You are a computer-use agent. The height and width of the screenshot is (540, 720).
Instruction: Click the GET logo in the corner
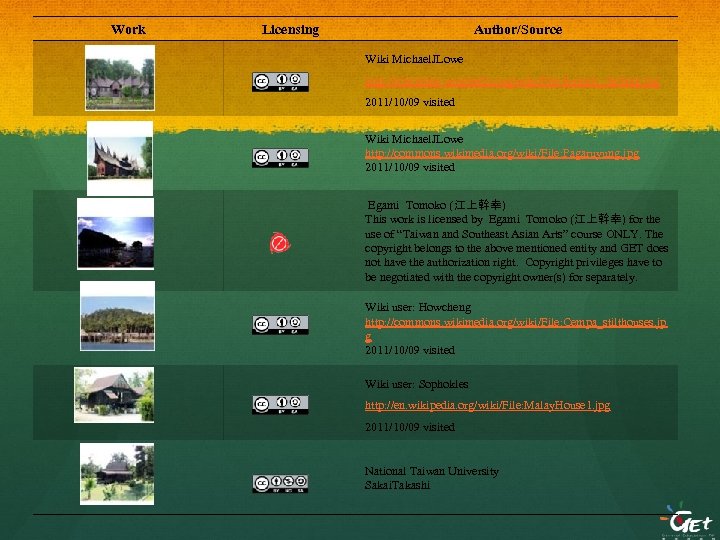686,521
